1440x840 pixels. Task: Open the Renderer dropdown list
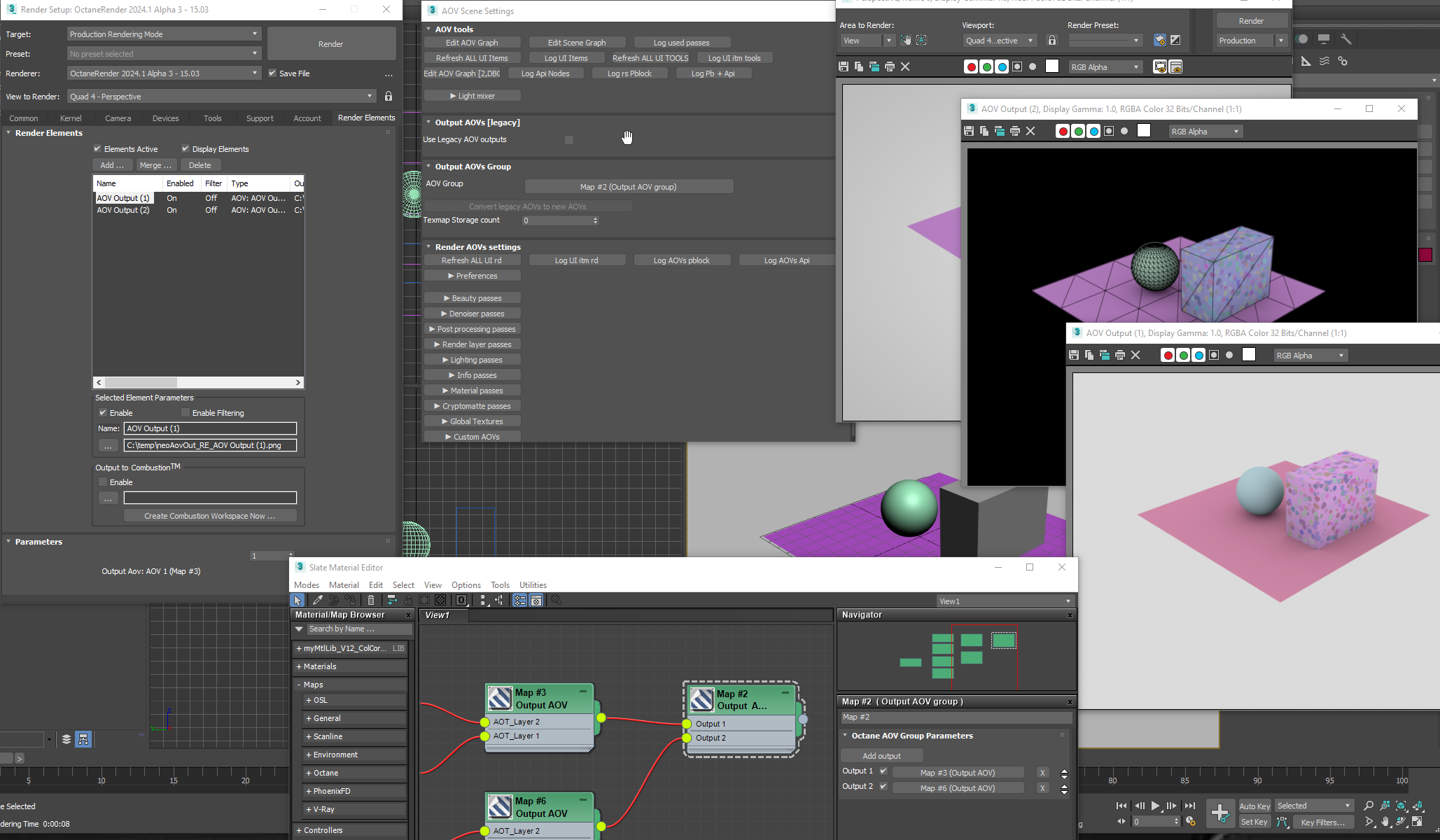pos(164,73)
